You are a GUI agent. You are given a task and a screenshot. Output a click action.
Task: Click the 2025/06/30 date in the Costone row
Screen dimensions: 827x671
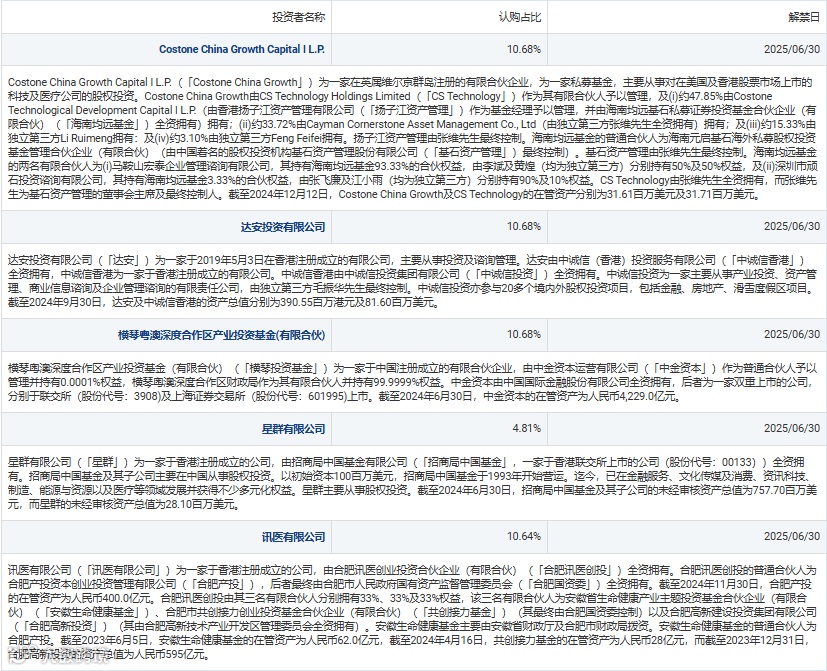tap(792, 49)
